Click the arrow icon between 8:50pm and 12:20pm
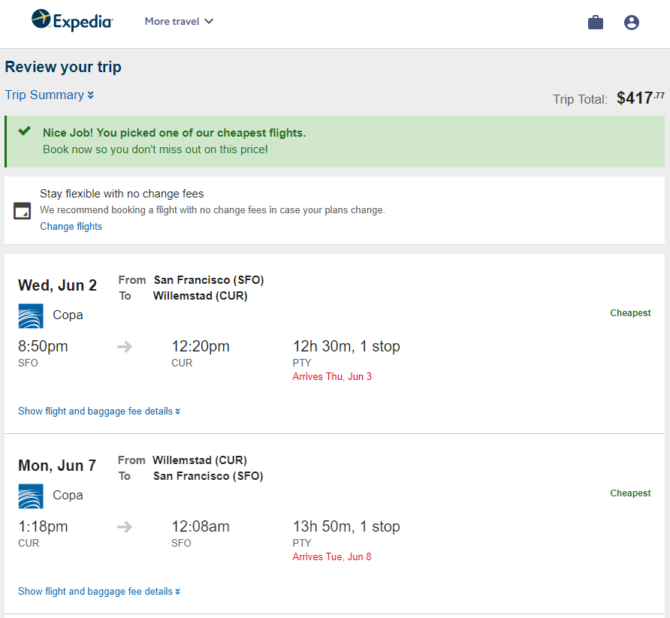670x618 pixels. (124, 346)
